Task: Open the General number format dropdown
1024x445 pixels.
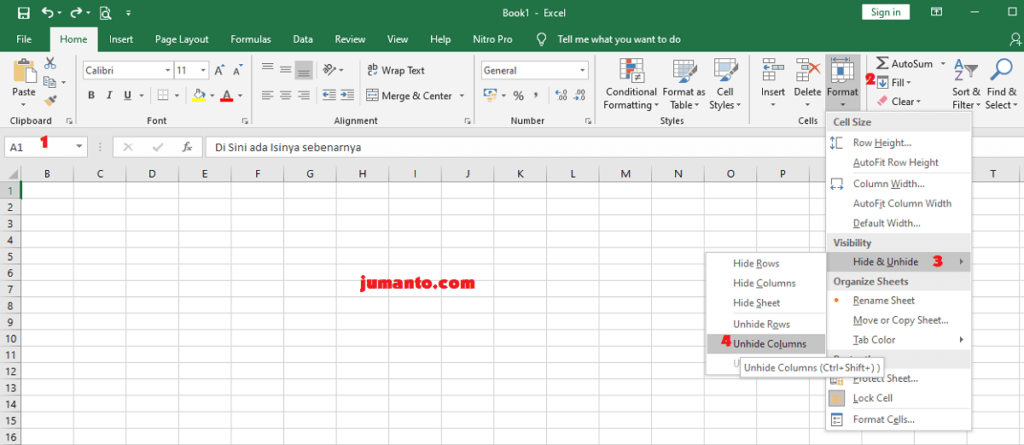Action: (583, 71)
